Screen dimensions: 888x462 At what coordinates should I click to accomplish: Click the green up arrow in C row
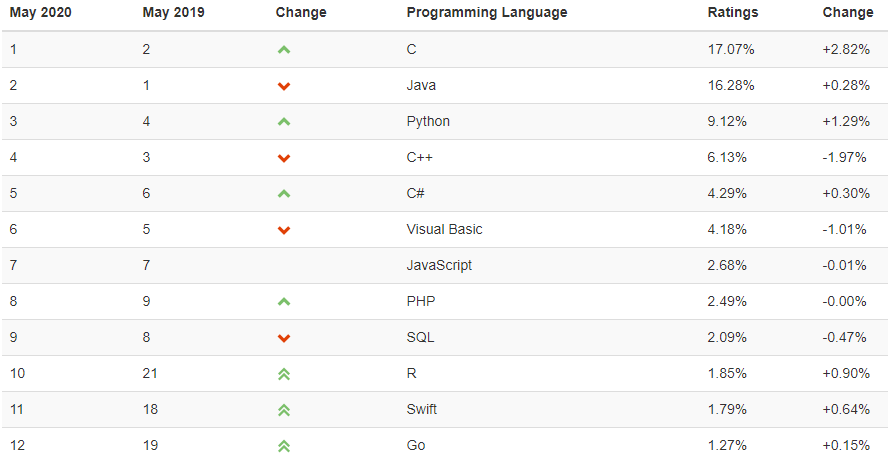point(283,50)
